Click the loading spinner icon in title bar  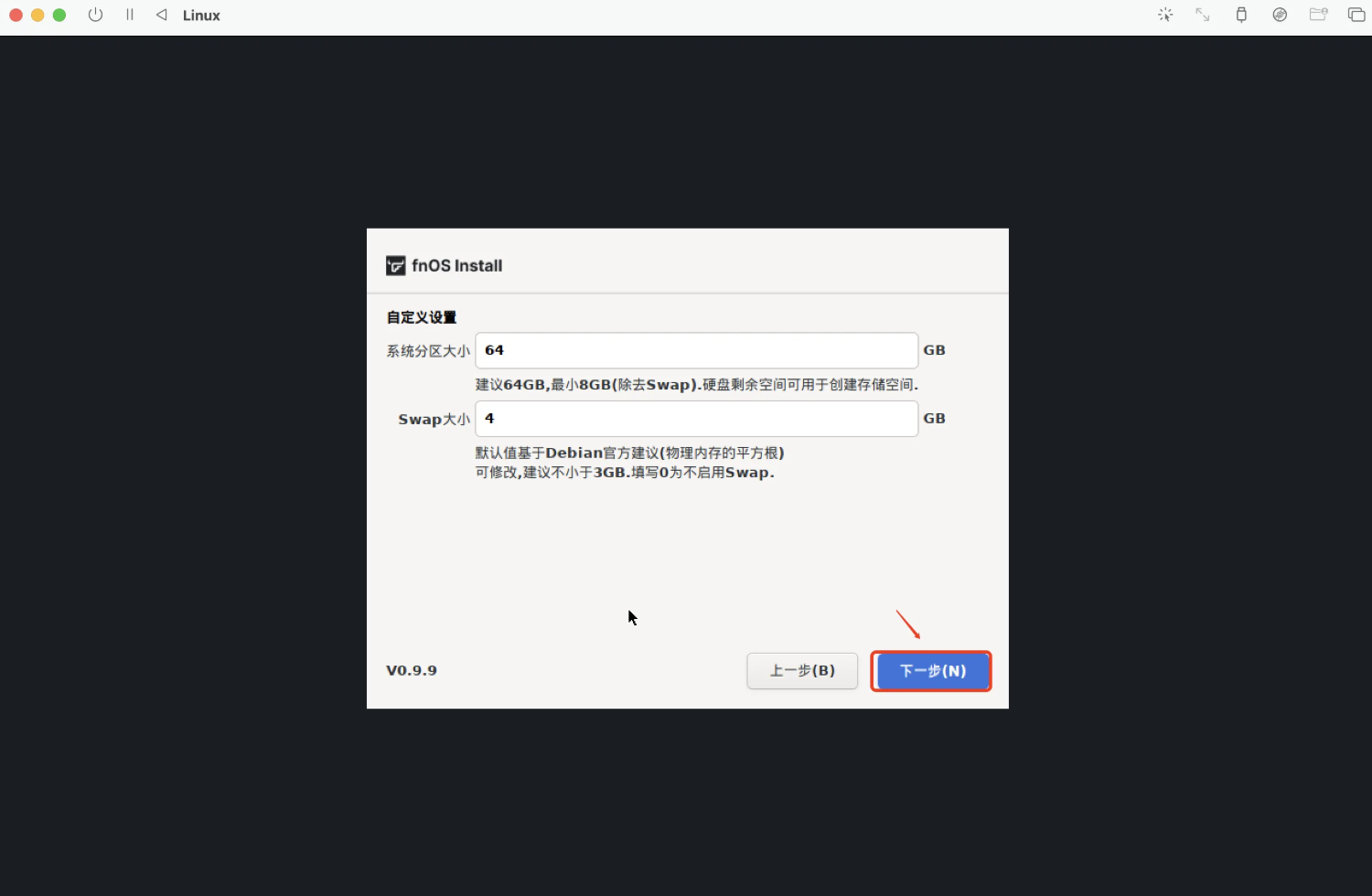[x=1165, y=15]
